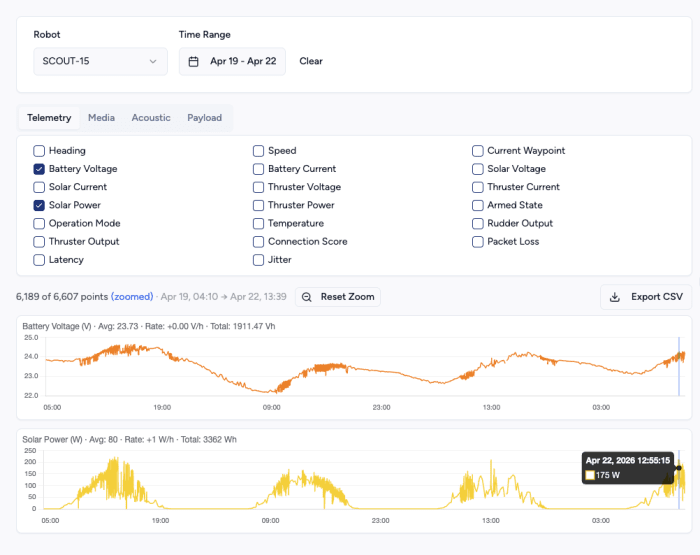700x555 pixels.
Task: Click the chevron in the SCOUT-15 dropdown
Action: coord(153,61)
